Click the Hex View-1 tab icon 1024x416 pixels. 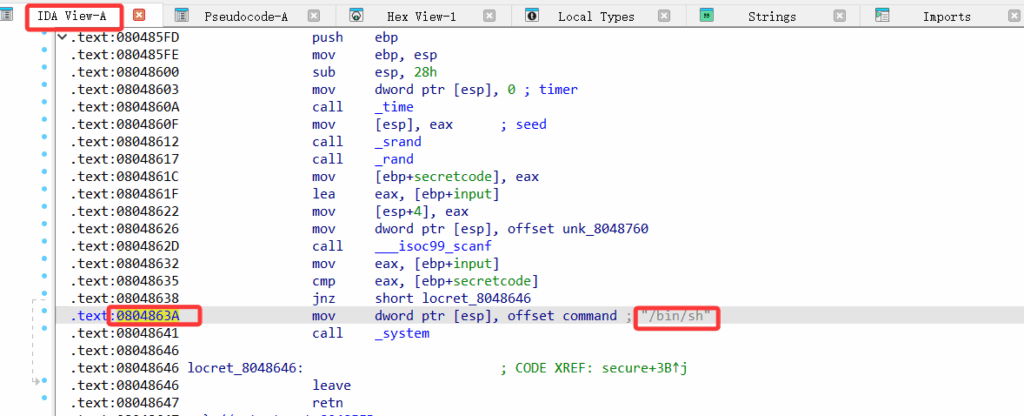[x=357, y=16]
